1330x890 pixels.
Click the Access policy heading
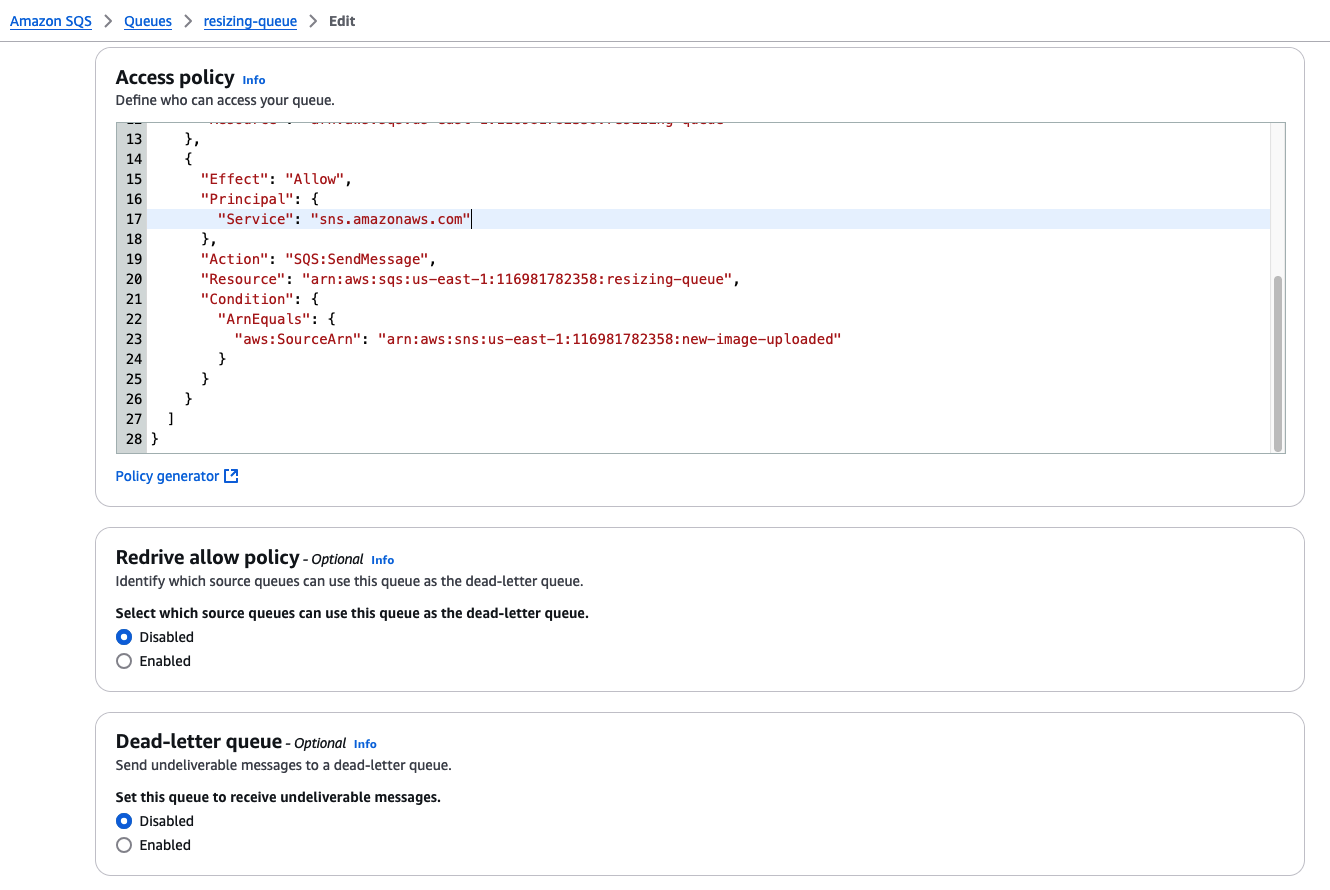click(175, 78)
